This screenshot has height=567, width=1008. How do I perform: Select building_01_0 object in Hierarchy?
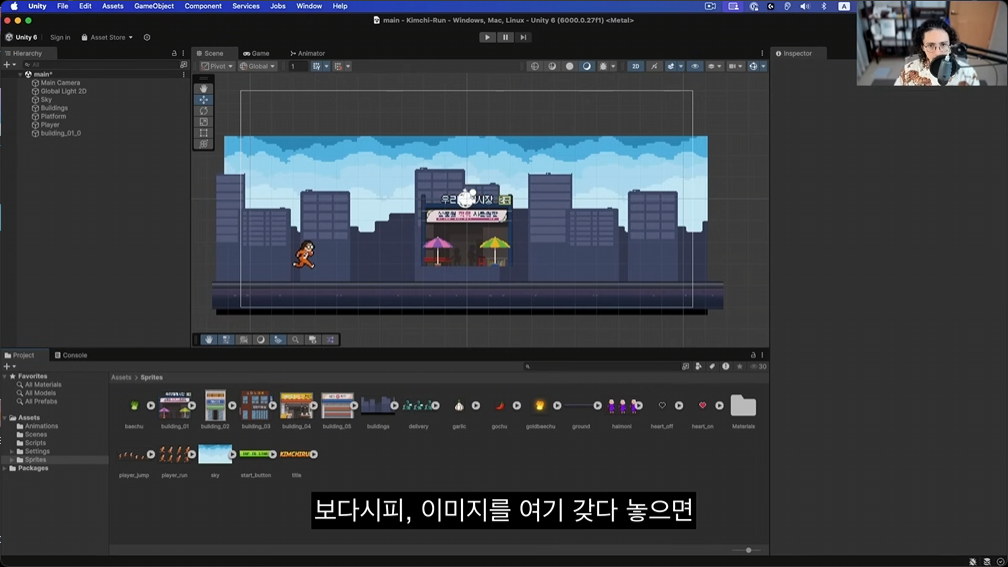click(x=60, y=133)
